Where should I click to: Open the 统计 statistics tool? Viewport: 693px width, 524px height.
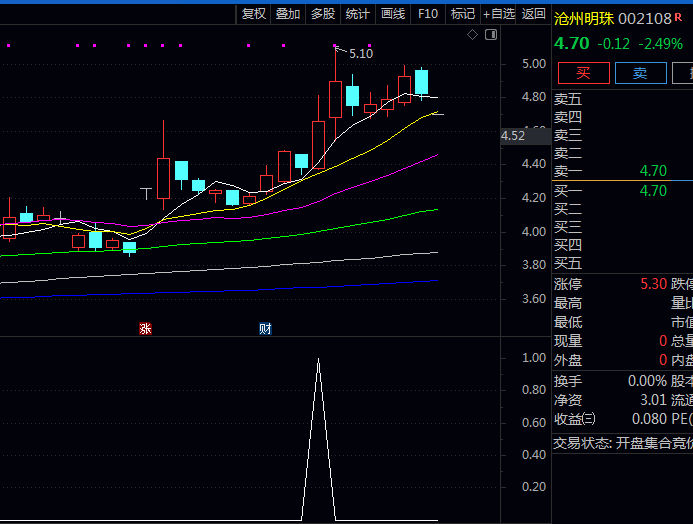coord(358,14)
